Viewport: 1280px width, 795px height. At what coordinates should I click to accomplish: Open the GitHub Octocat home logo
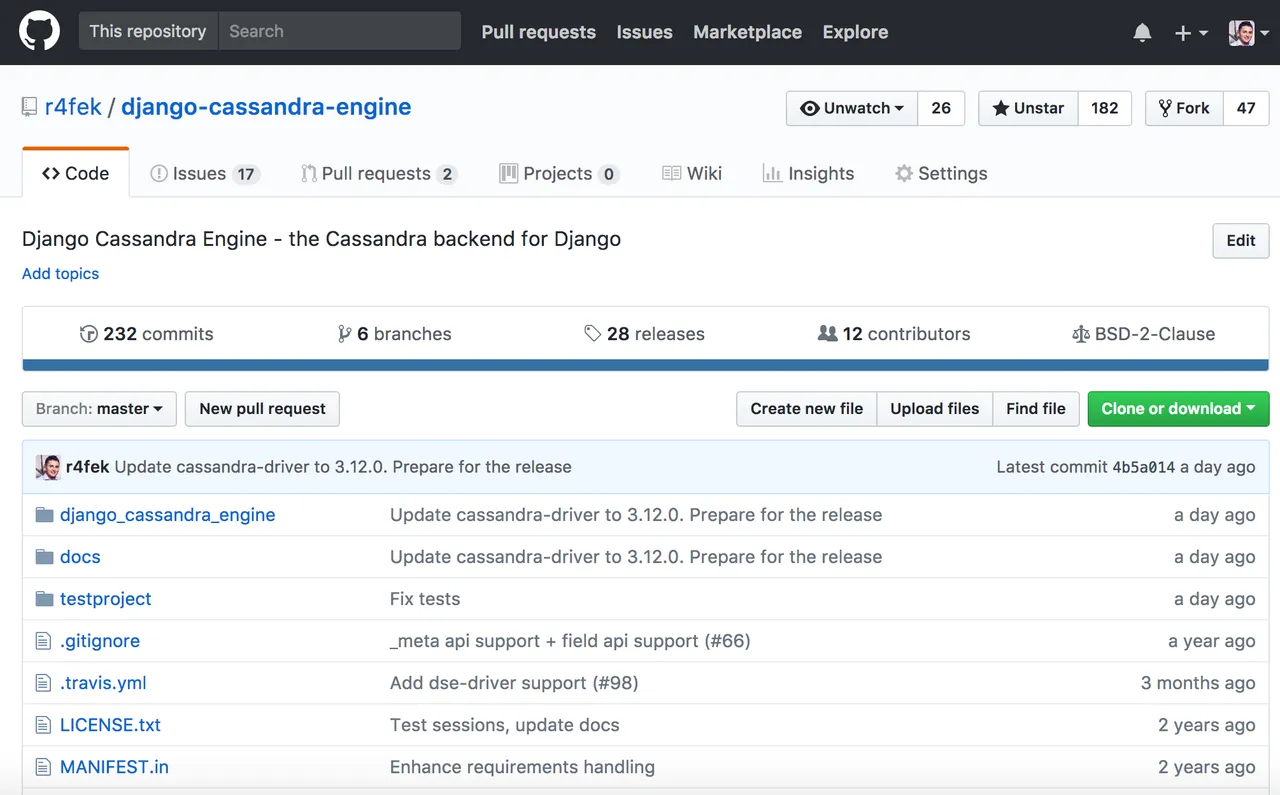(40, 32)
